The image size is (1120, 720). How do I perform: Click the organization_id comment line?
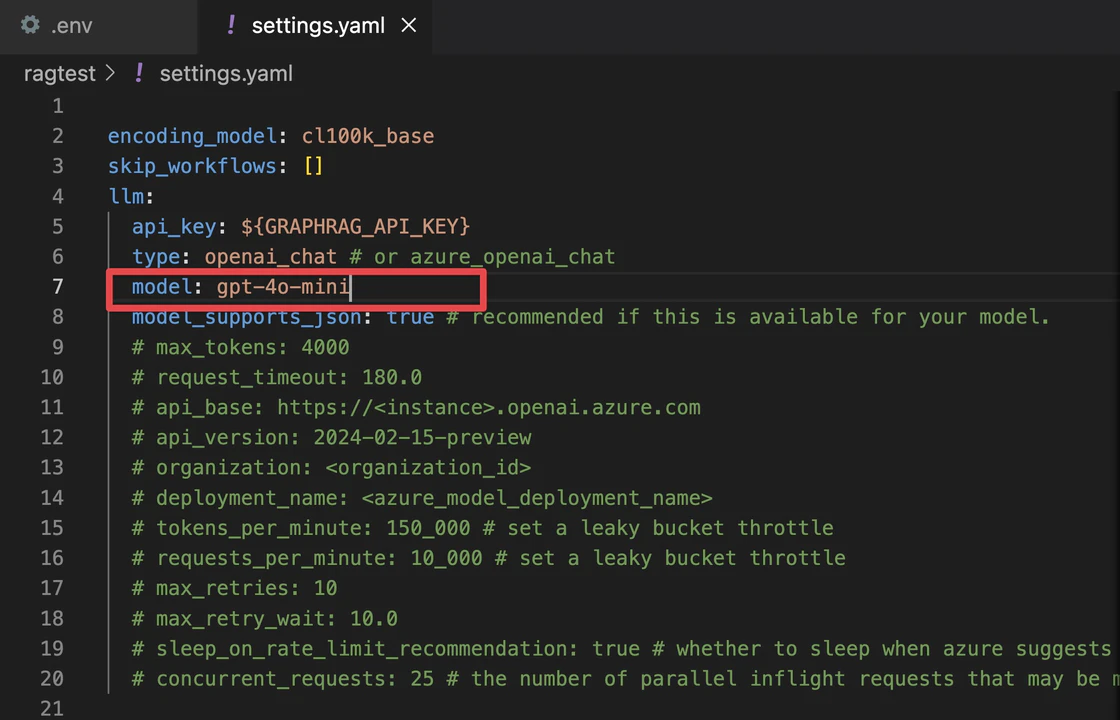(331, 467)
